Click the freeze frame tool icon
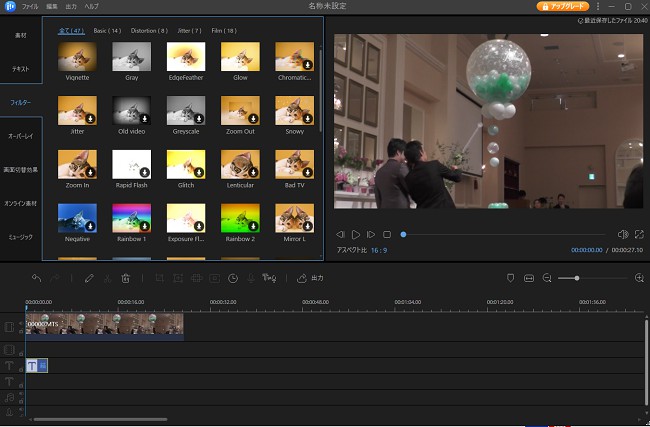 point(215,278)
